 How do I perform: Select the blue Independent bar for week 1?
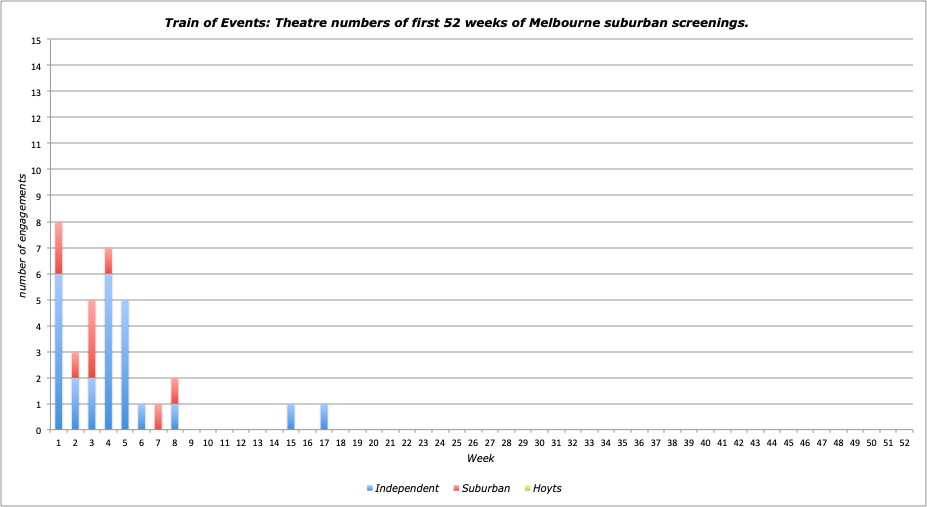point(59,352)
